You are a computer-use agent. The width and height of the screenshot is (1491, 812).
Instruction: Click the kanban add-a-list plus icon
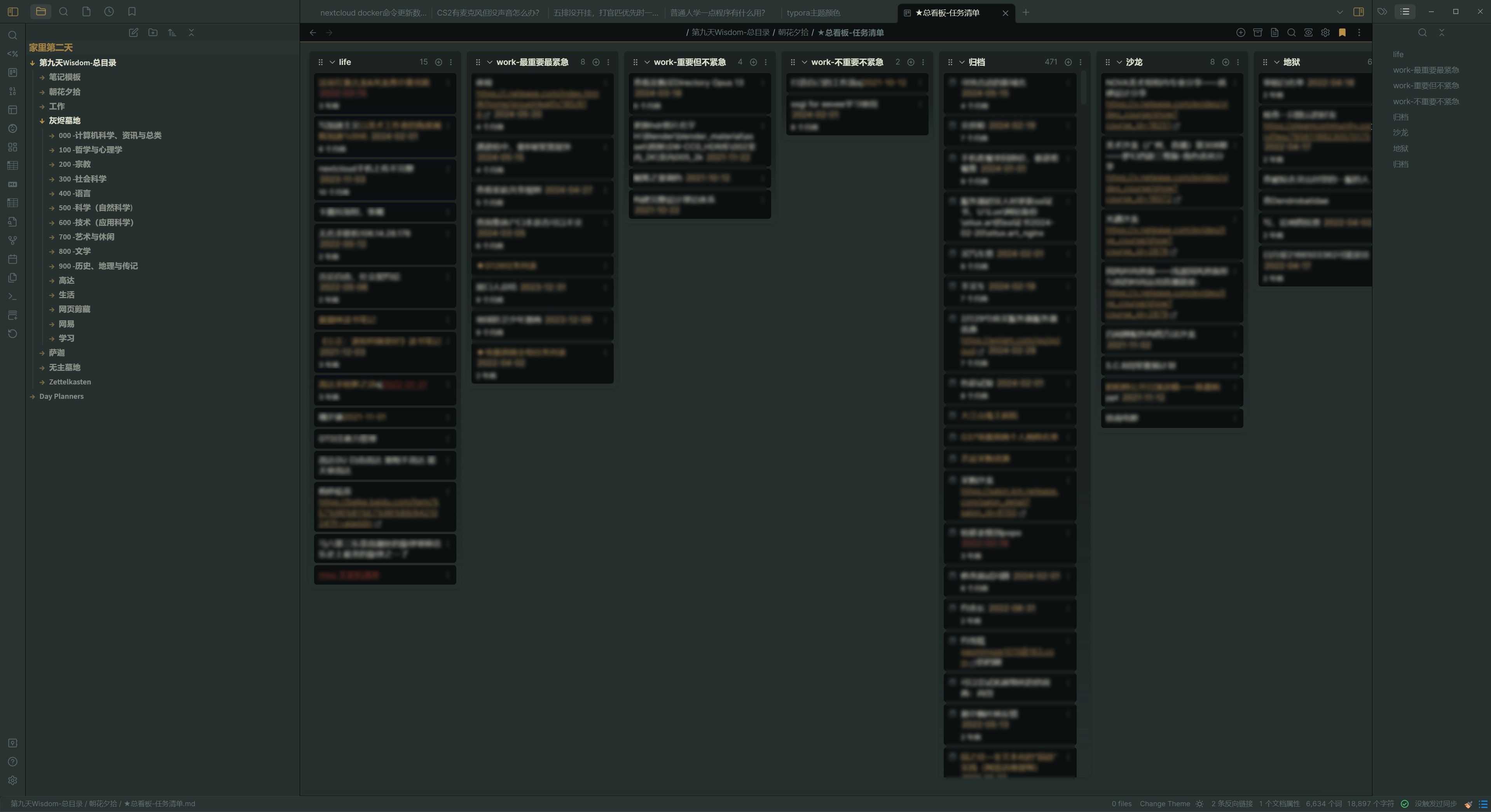click(1240, 32)
